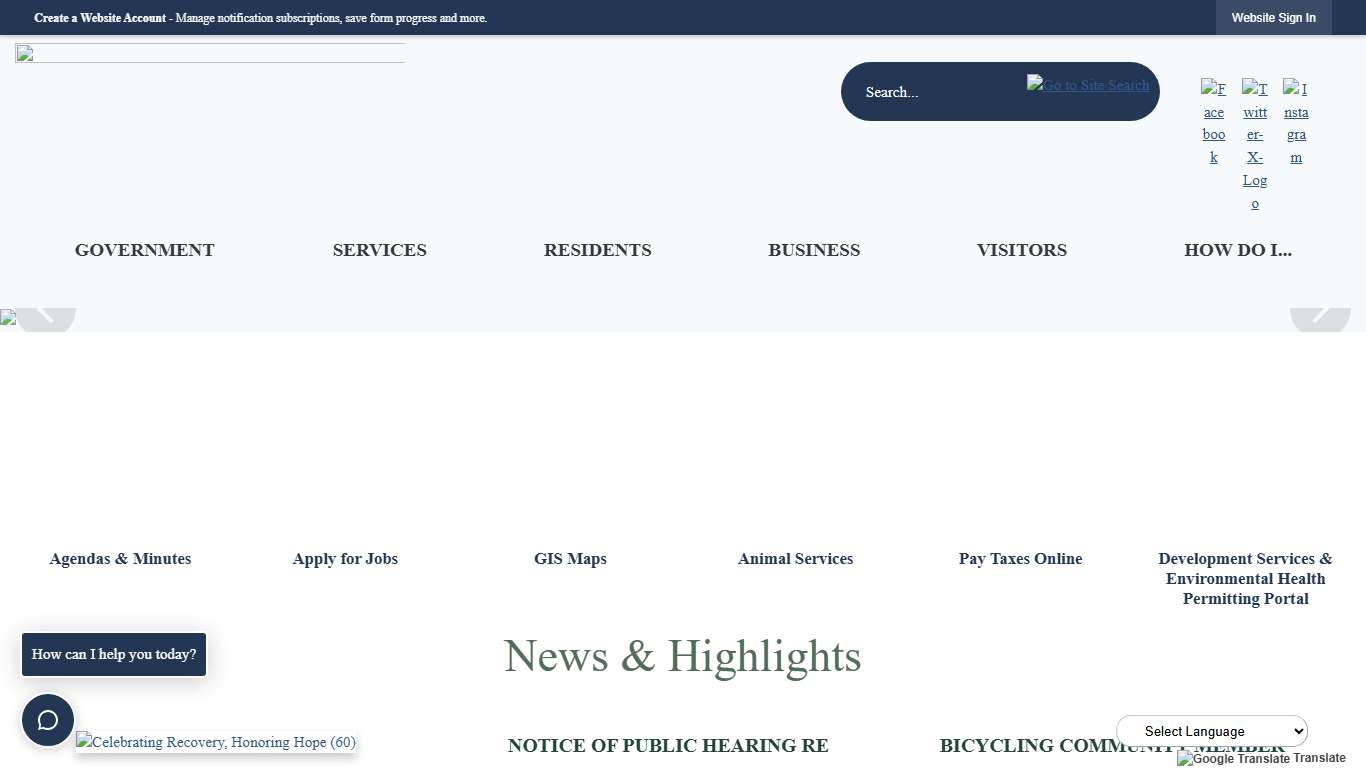
Task: Open the Create a Website Account link
Action: coord(100,17)
